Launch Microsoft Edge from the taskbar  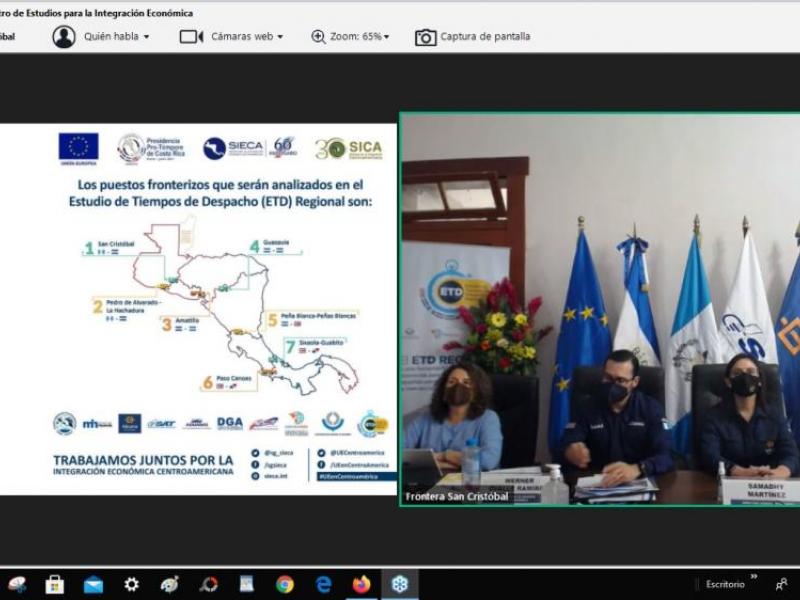click(x=323, y=584)
